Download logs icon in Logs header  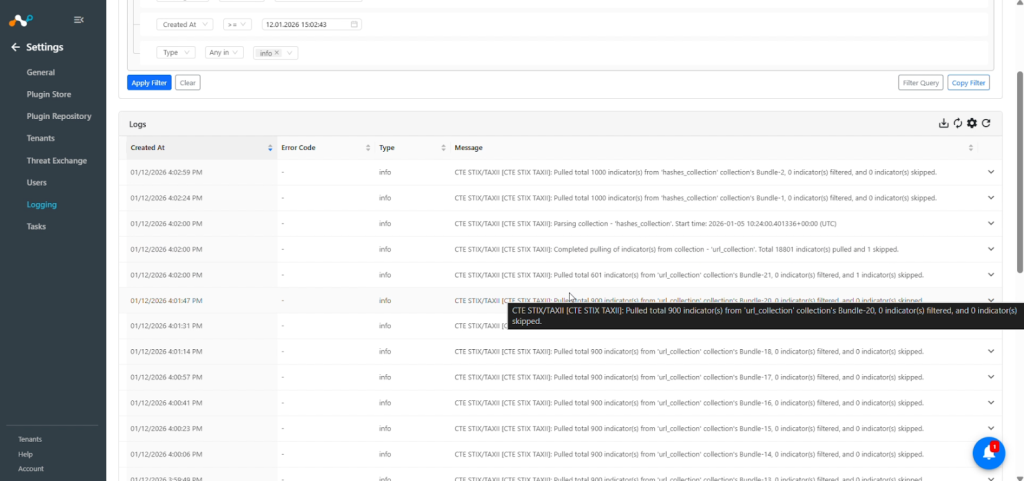(943, 123)
